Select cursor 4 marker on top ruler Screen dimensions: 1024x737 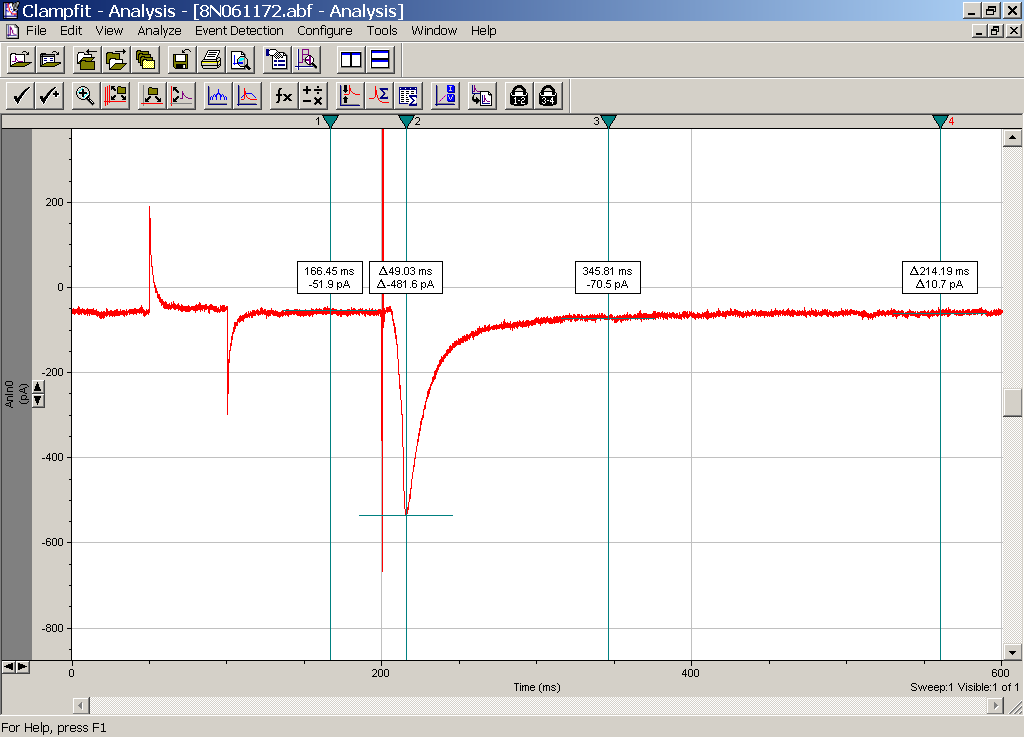(940, 121)
